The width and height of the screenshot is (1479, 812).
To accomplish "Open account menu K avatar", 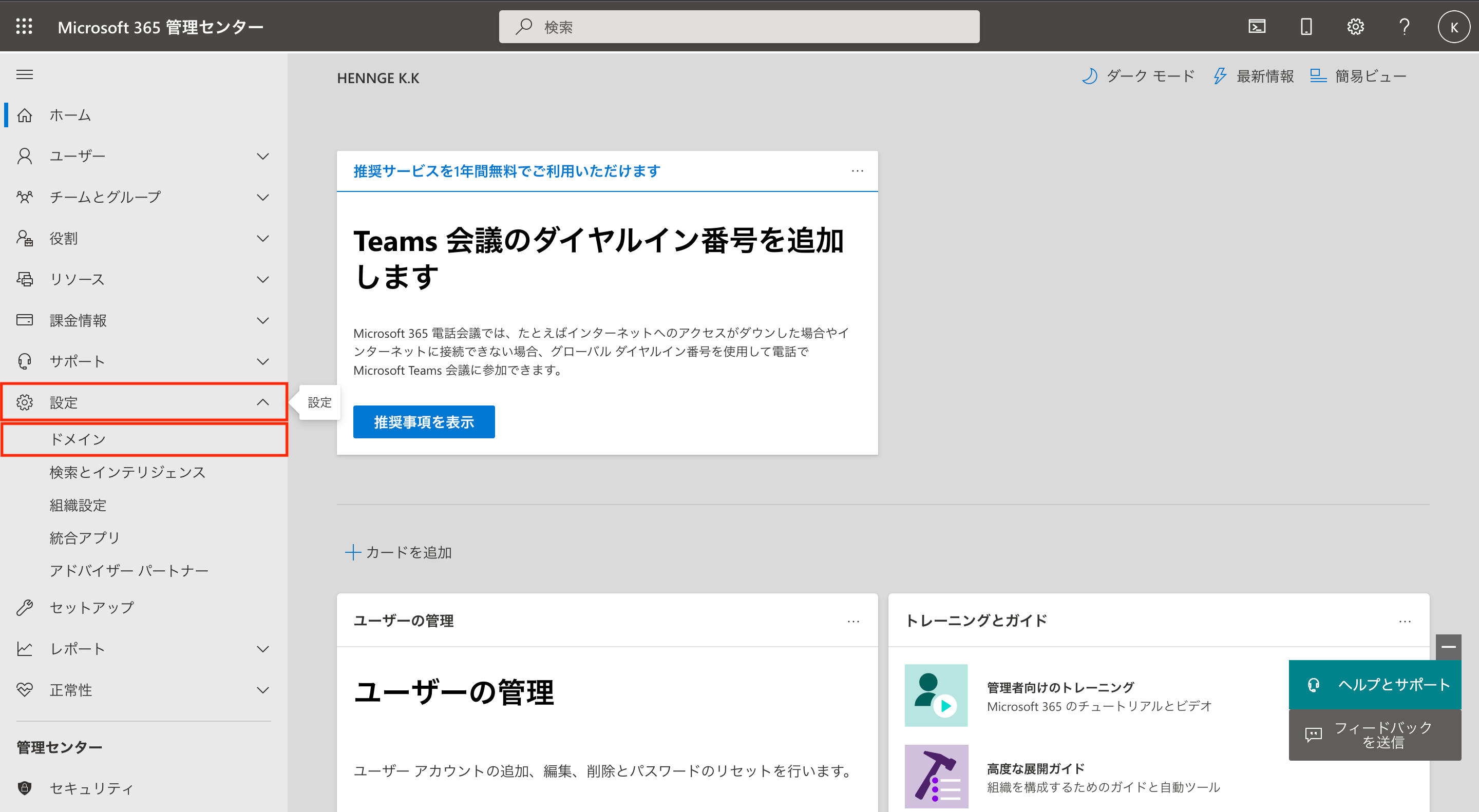I will [x=1454, y=27].
